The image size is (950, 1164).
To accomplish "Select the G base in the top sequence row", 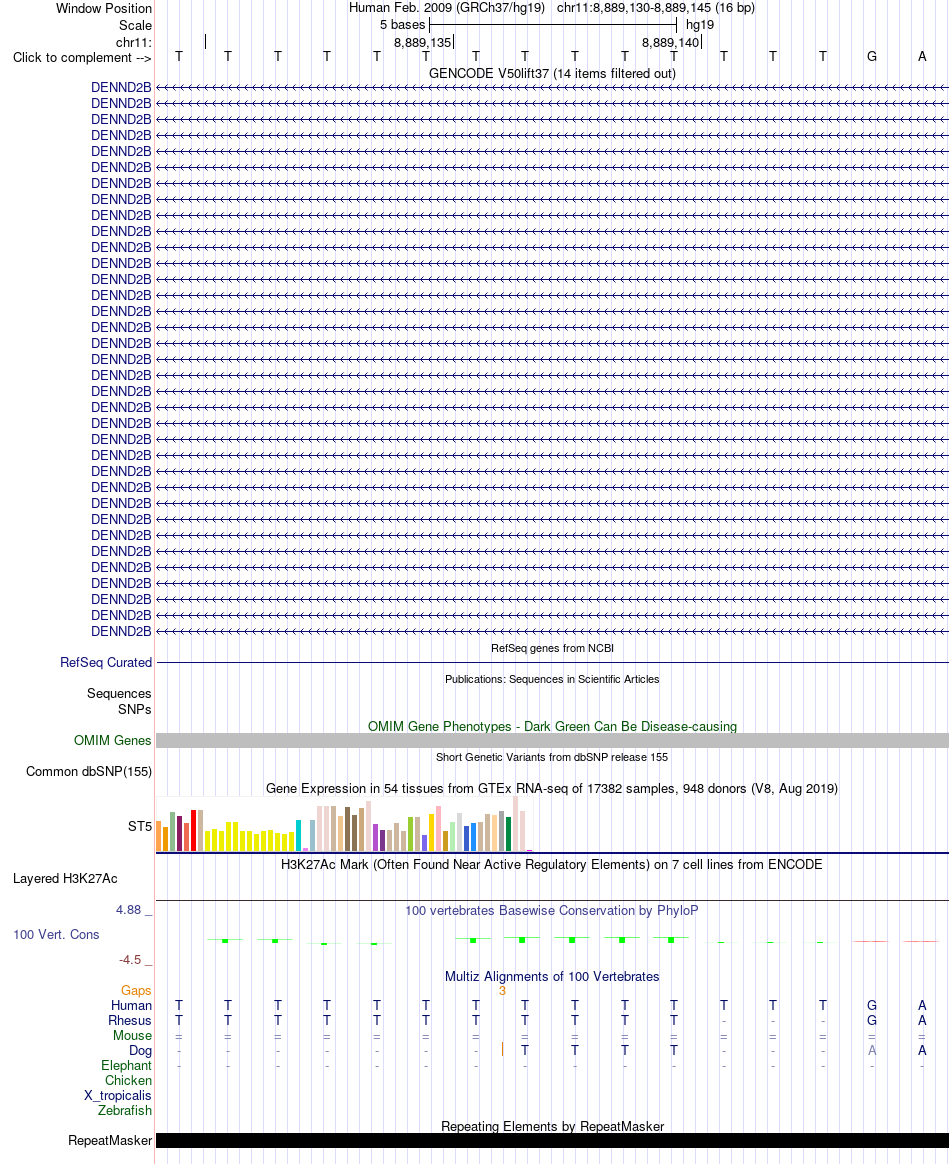I will [x=872, y=56].
